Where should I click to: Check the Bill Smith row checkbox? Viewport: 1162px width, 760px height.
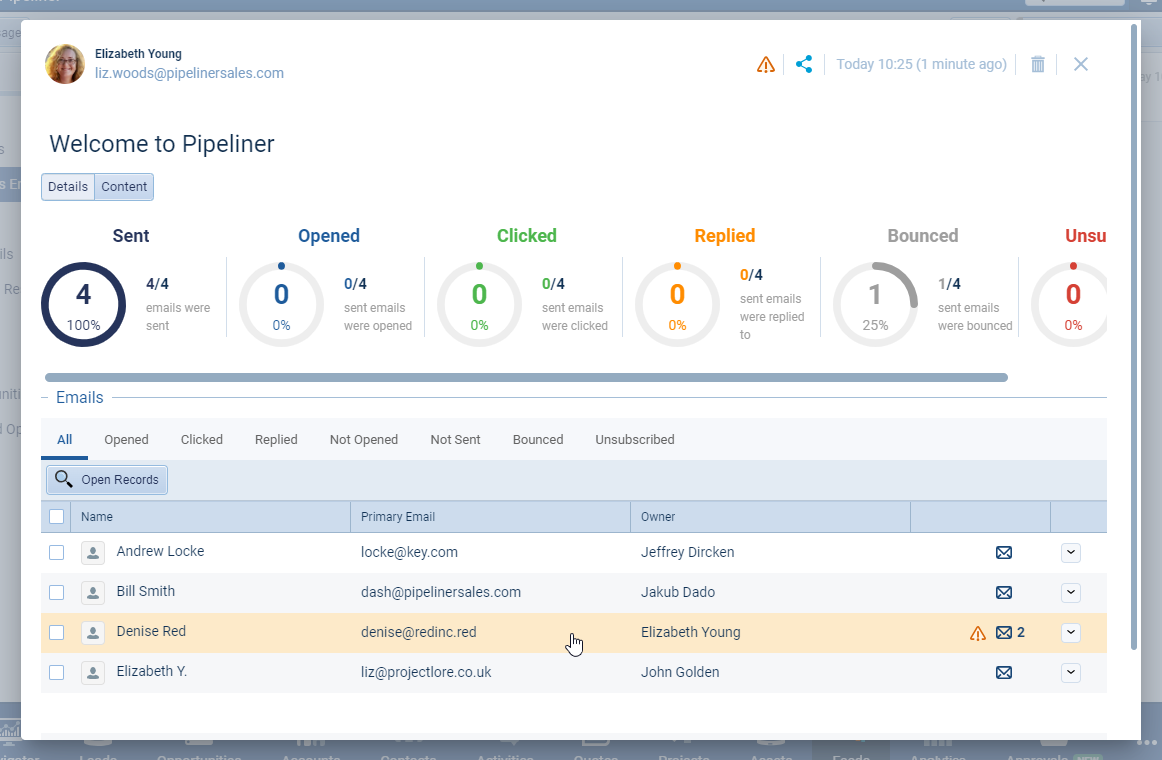coord(56,593)
